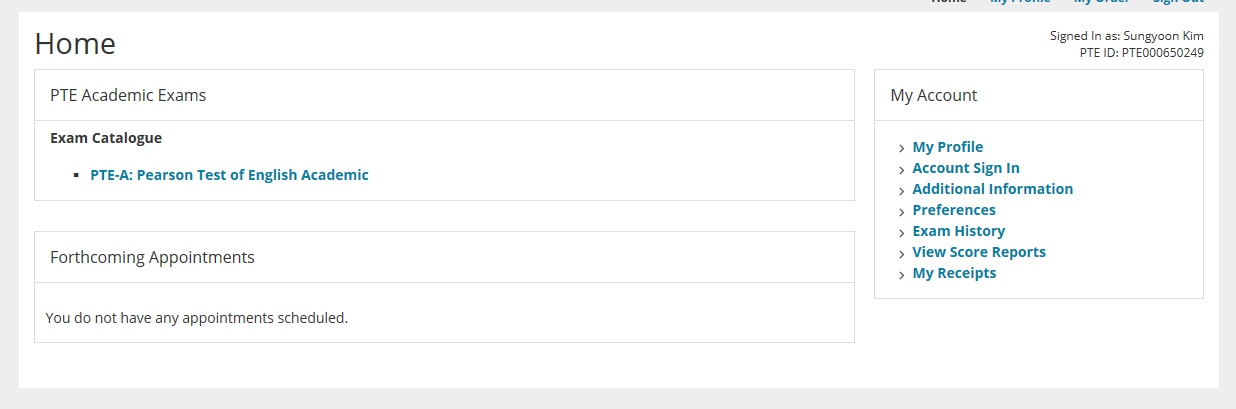View the Exam History page
Image resolution: width=1236 pixels, height=409 pixels.
coord(958,231)
